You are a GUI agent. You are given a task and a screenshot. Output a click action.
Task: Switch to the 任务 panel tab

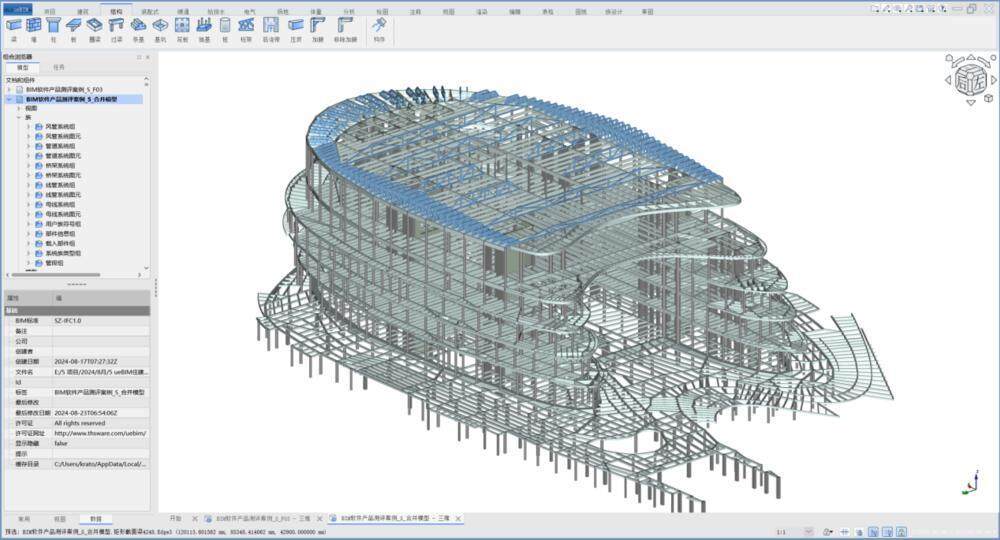tap(59, 67)
